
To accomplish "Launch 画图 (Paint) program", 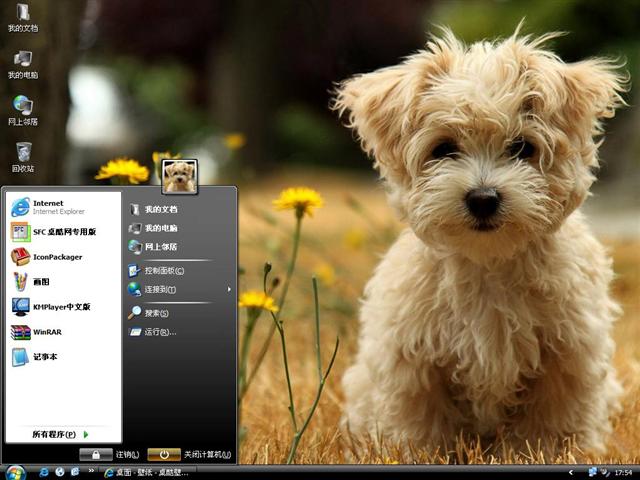I will (40, 282).
